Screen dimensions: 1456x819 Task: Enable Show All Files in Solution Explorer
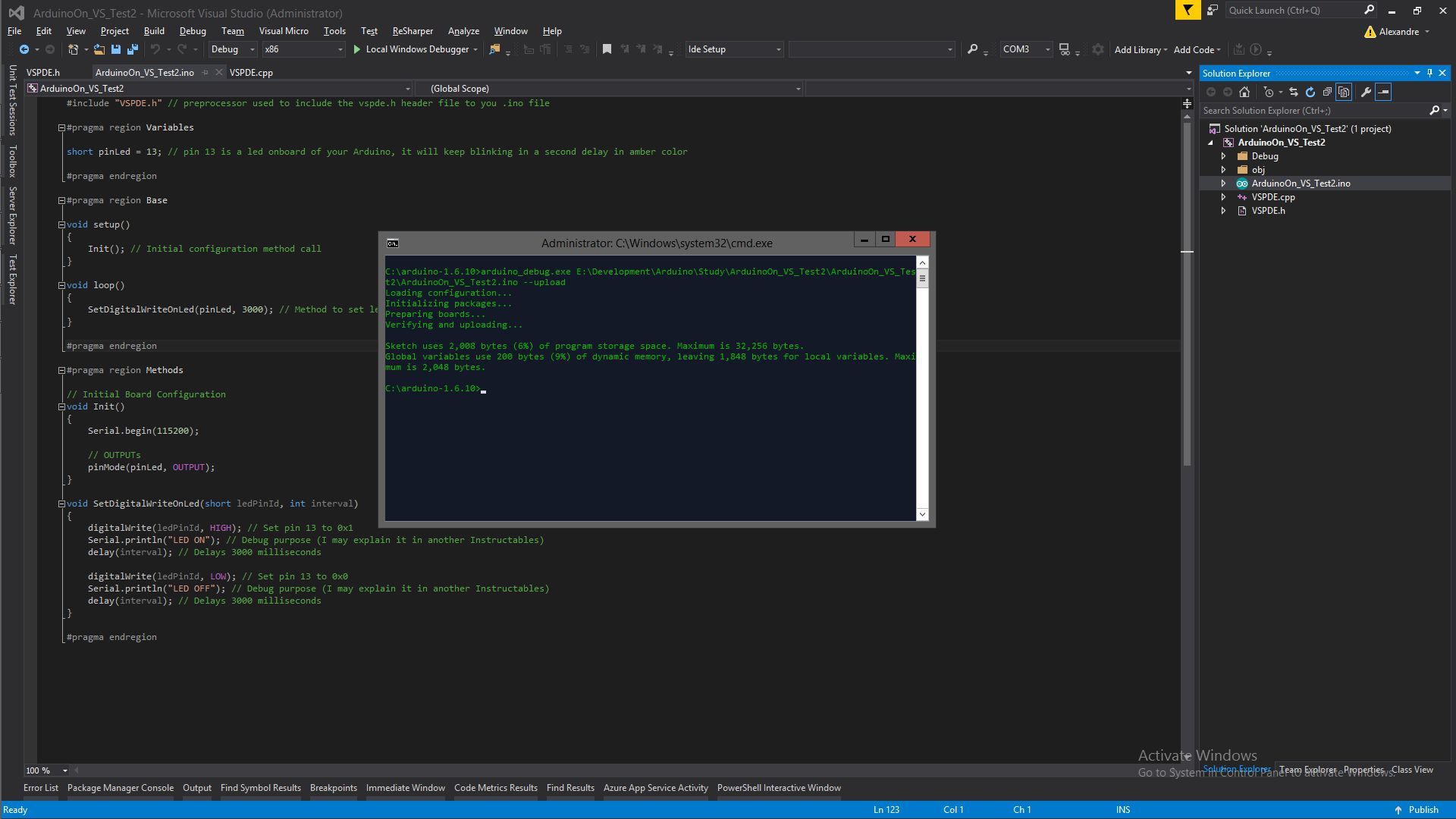tap(1344, 92)
